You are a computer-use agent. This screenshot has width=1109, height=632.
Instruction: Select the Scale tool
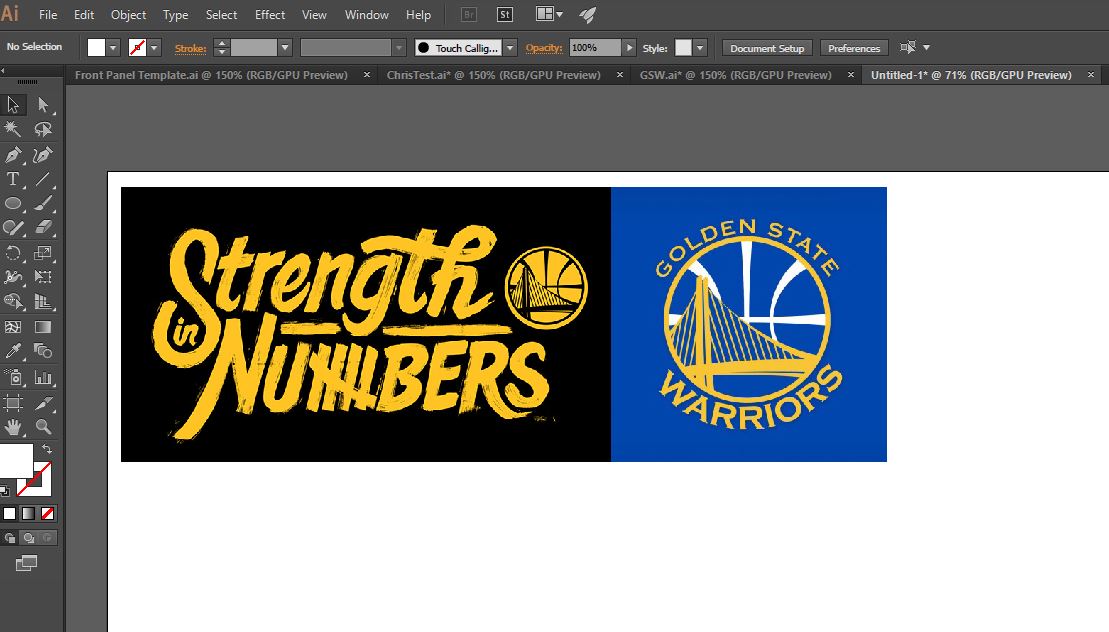43,252
